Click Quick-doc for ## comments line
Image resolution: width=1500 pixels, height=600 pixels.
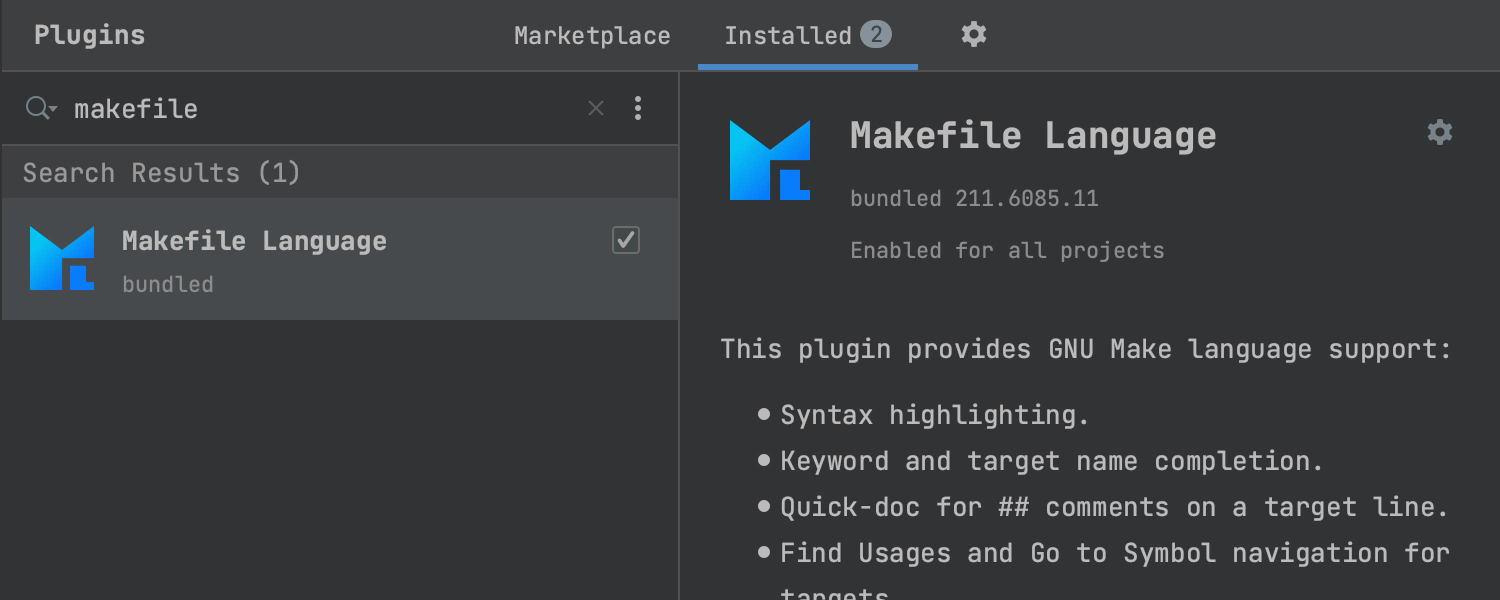[x=1114, y=507]
